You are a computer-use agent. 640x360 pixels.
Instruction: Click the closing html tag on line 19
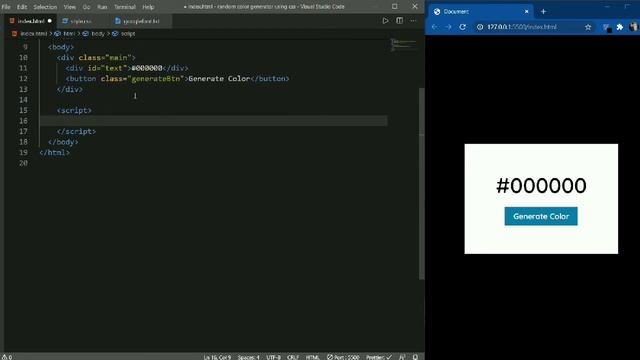pyautogui.click(x=55, y=153)
